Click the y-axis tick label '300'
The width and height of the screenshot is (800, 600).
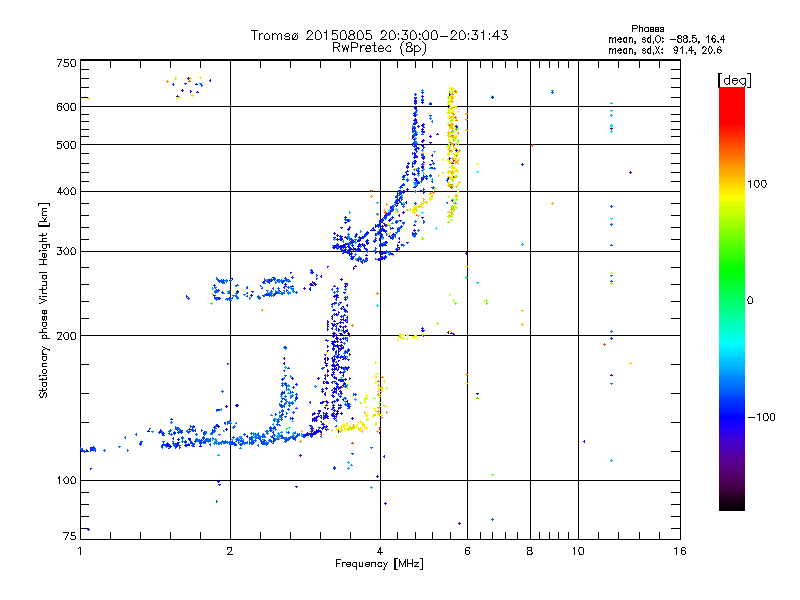pyautogui.click(x=66, y=252)
